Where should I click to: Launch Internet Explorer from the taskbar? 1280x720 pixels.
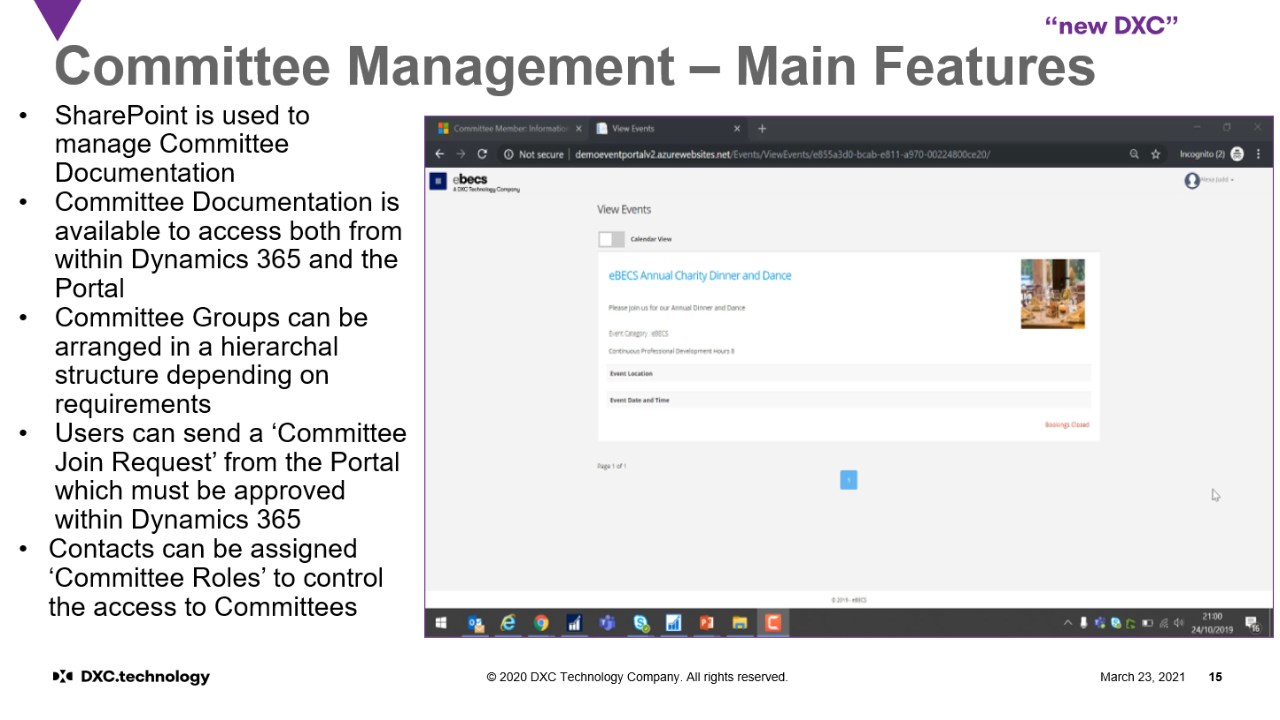508,623
